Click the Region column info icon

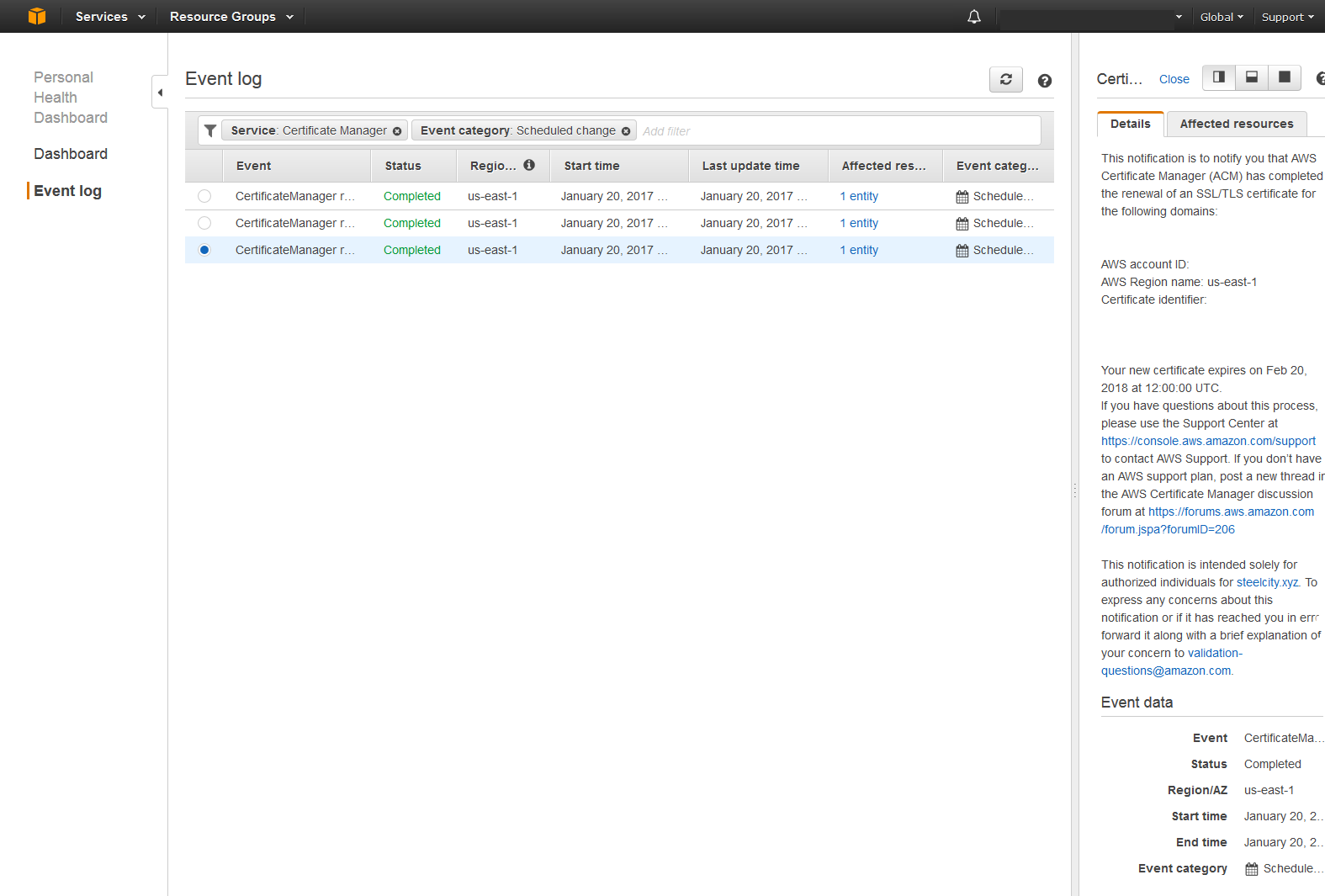(x=529, y=165)
